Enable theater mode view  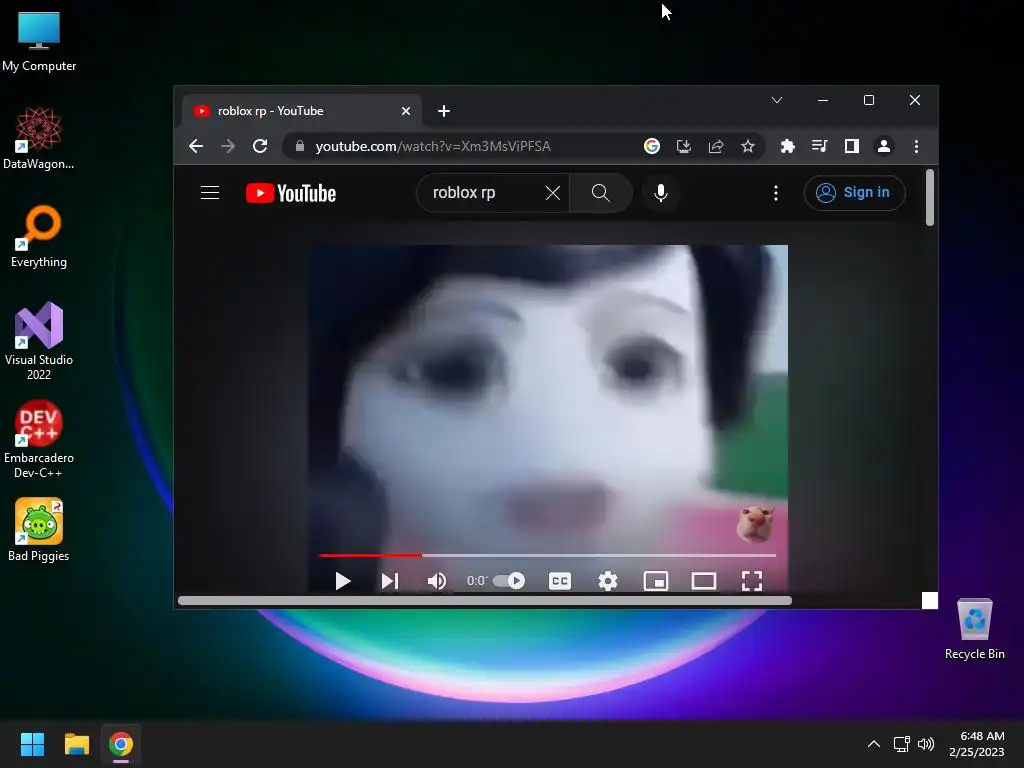(x=703, y=581)
